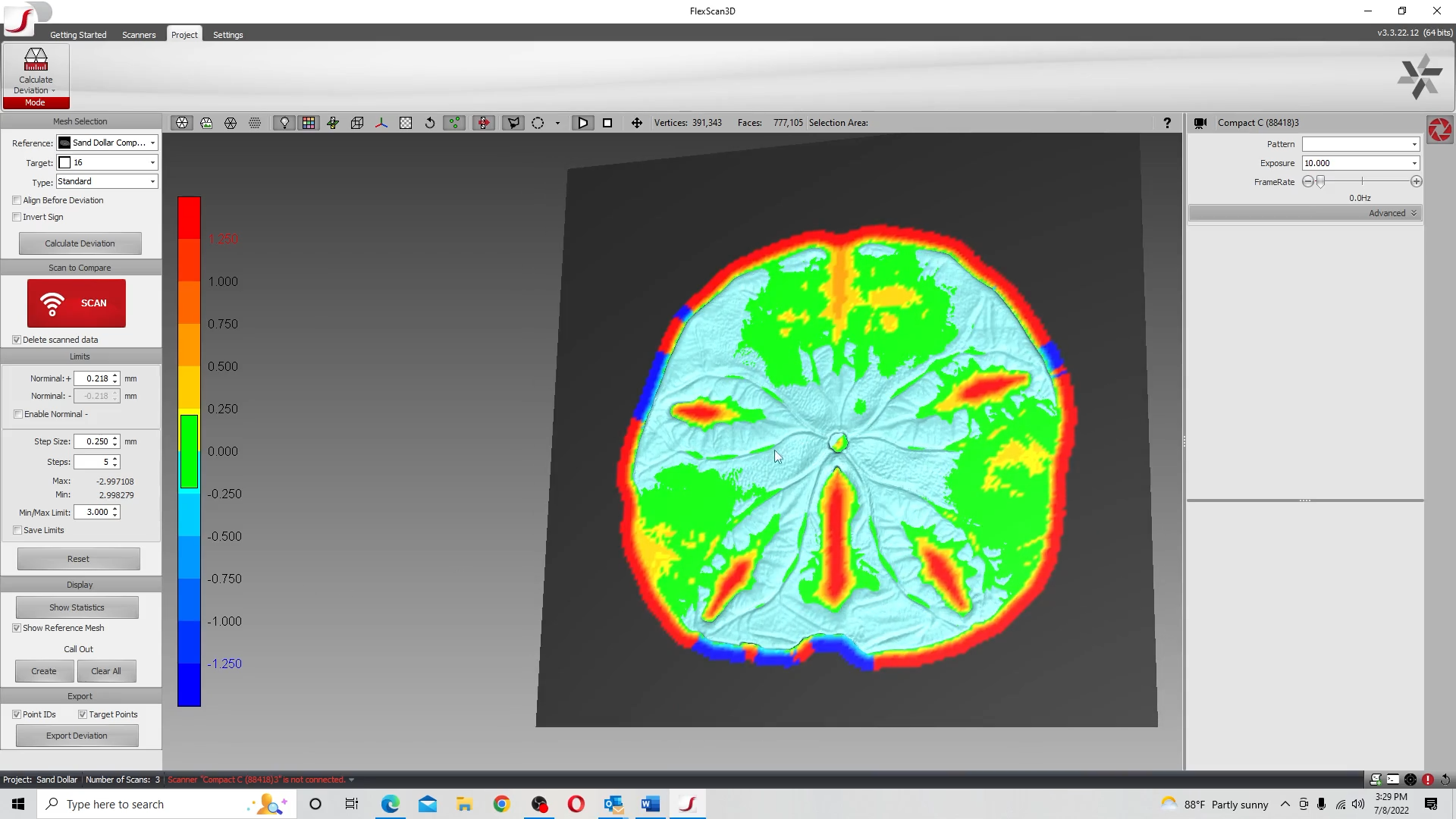The image size is (1456, 819).
Task: Toggle the lighting bulb icon
Action: coord(284,123)
